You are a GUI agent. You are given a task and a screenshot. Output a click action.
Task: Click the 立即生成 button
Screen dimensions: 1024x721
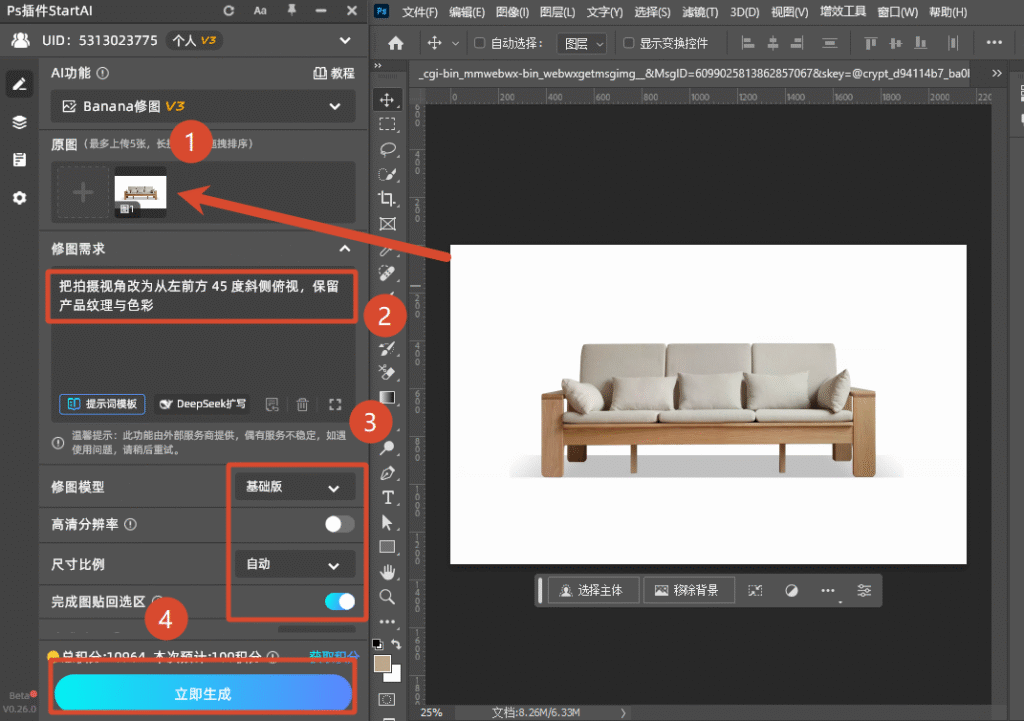tap(203, 693)
